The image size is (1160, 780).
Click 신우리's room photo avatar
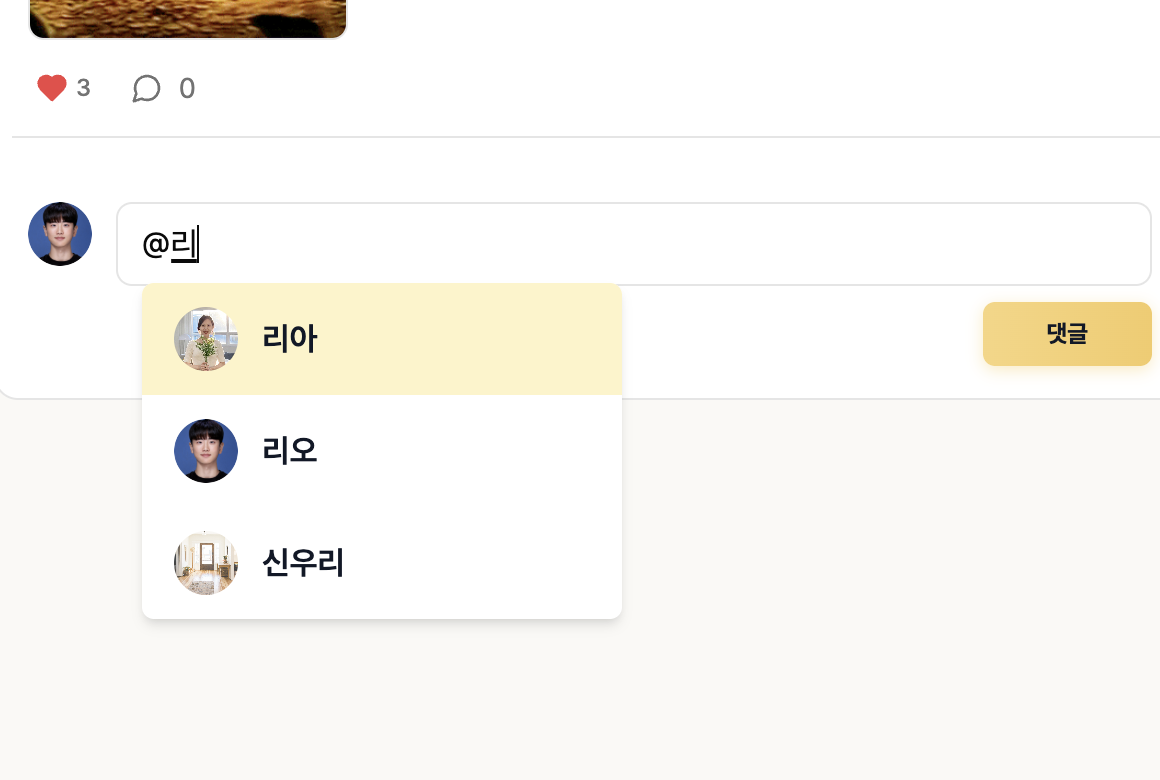(206, 563)
